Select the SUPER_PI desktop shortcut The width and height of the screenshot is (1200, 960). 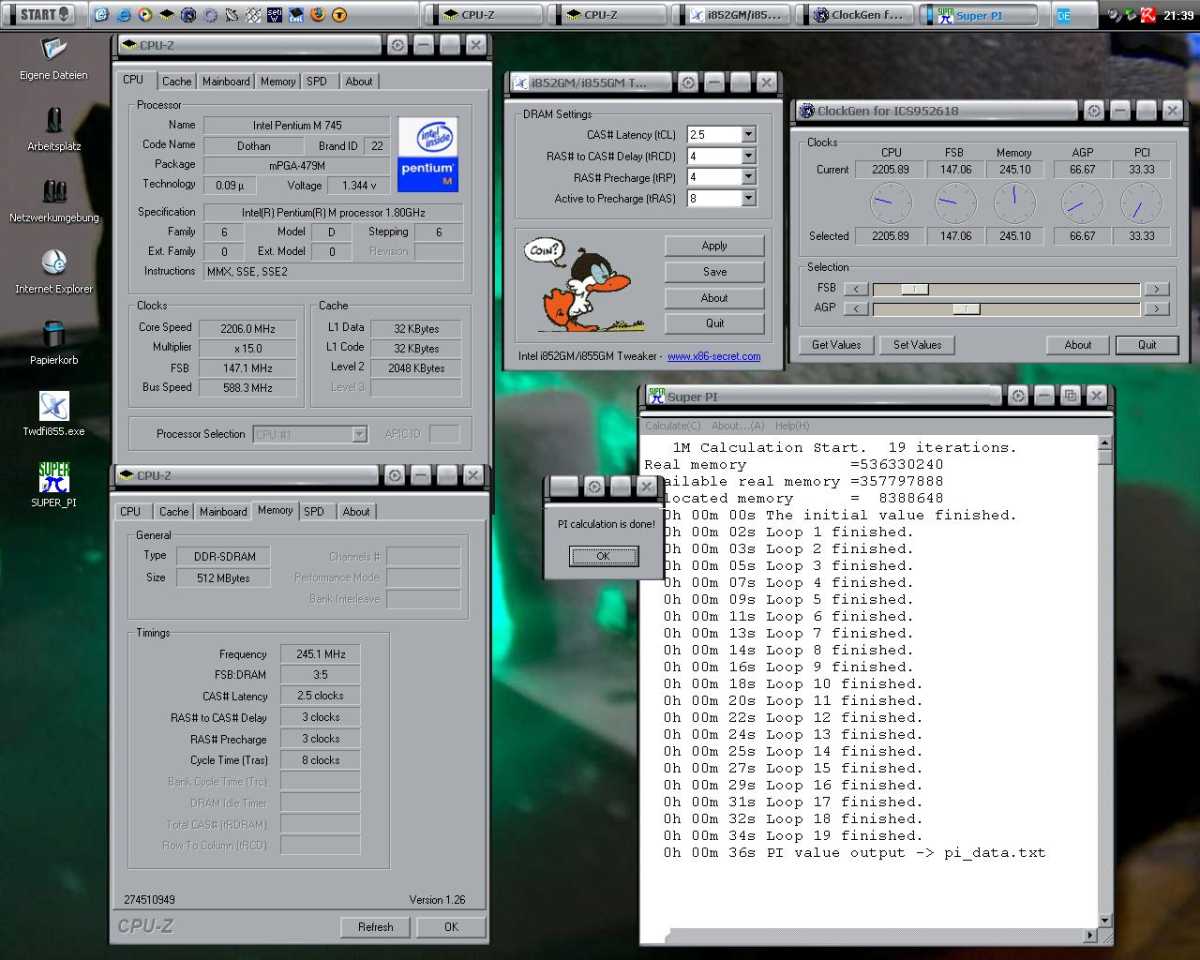click(x=53, y=485)
